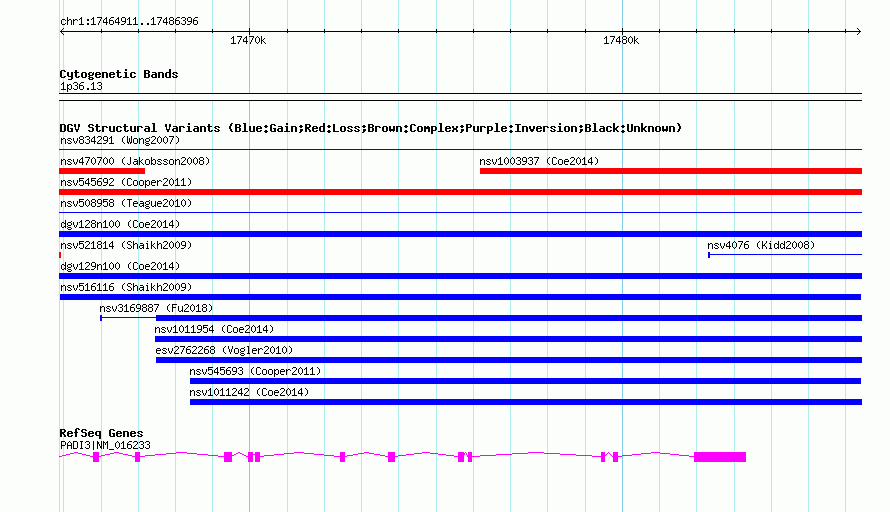Click the nsv516116 (Shaikh2009) label
Viewport: 890px width, 512px height.
pos(126,287)
